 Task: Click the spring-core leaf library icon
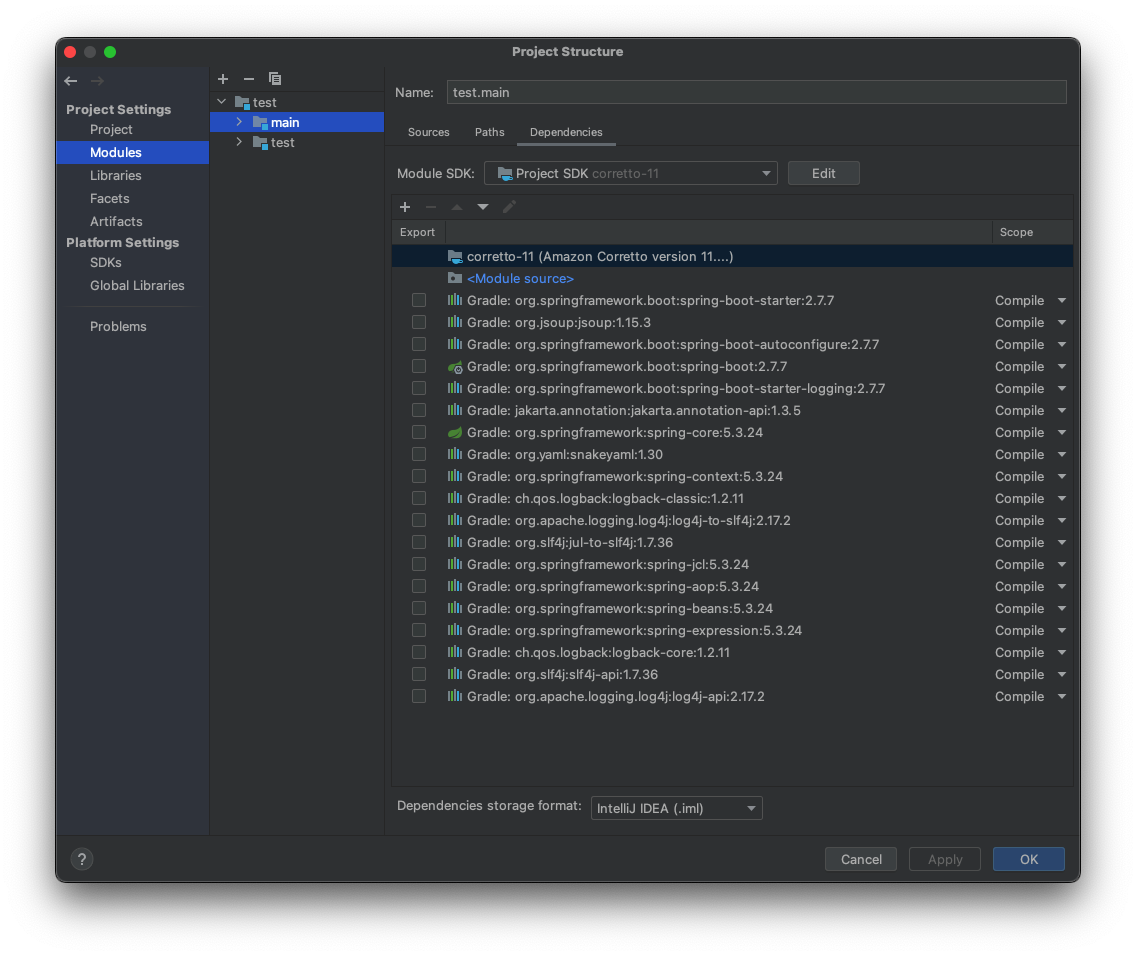(x=455, y=432)
